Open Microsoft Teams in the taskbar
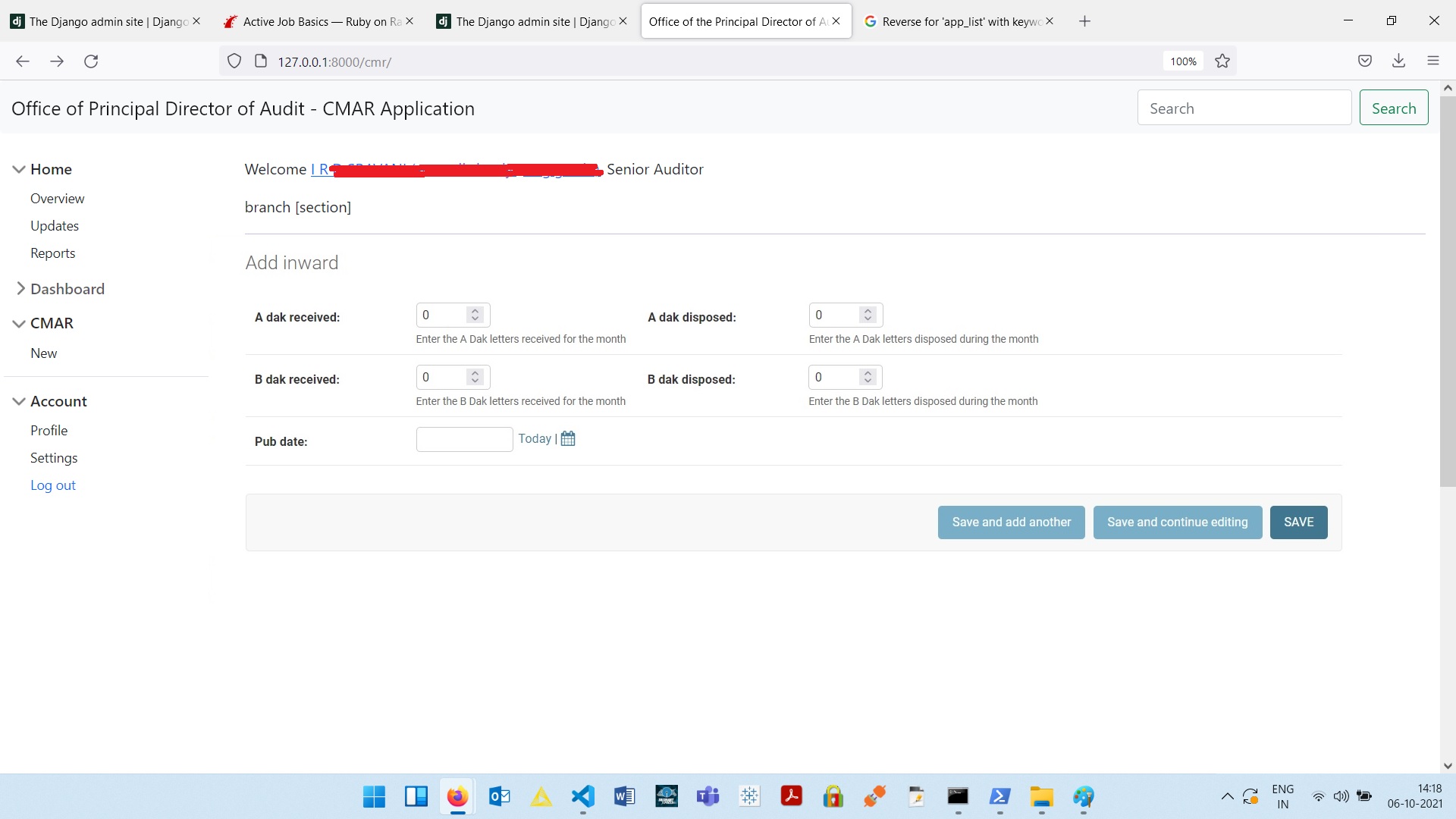Image resolution: width=1456 pixels, height=819 pixels. click(708, 796)
